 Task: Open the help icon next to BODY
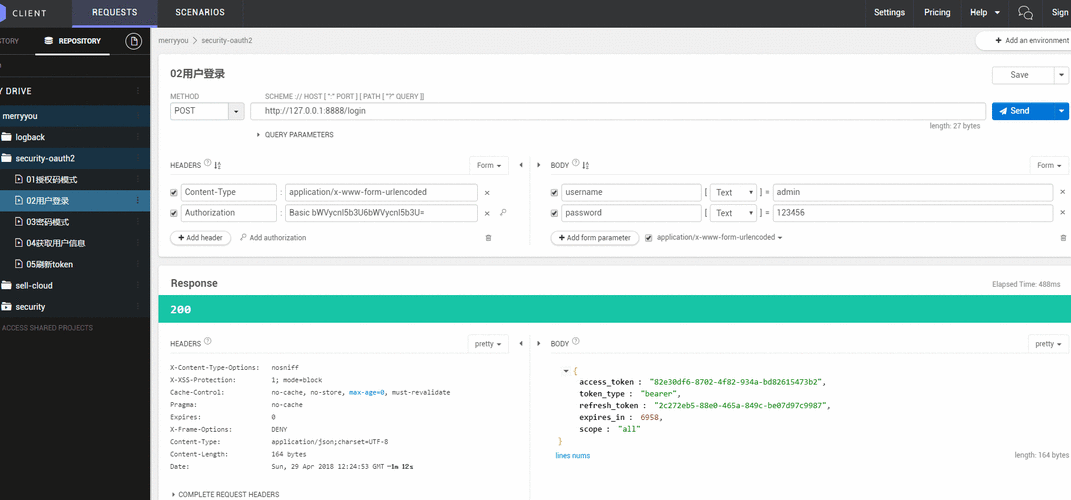(x=575, y=164)
